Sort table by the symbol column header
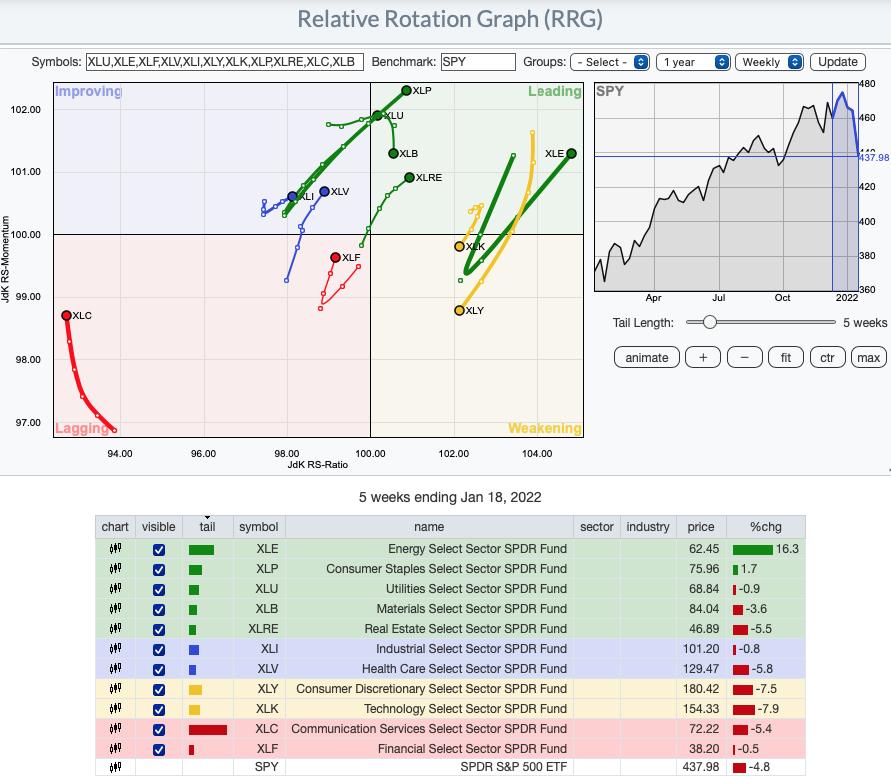 click(258, 527)
